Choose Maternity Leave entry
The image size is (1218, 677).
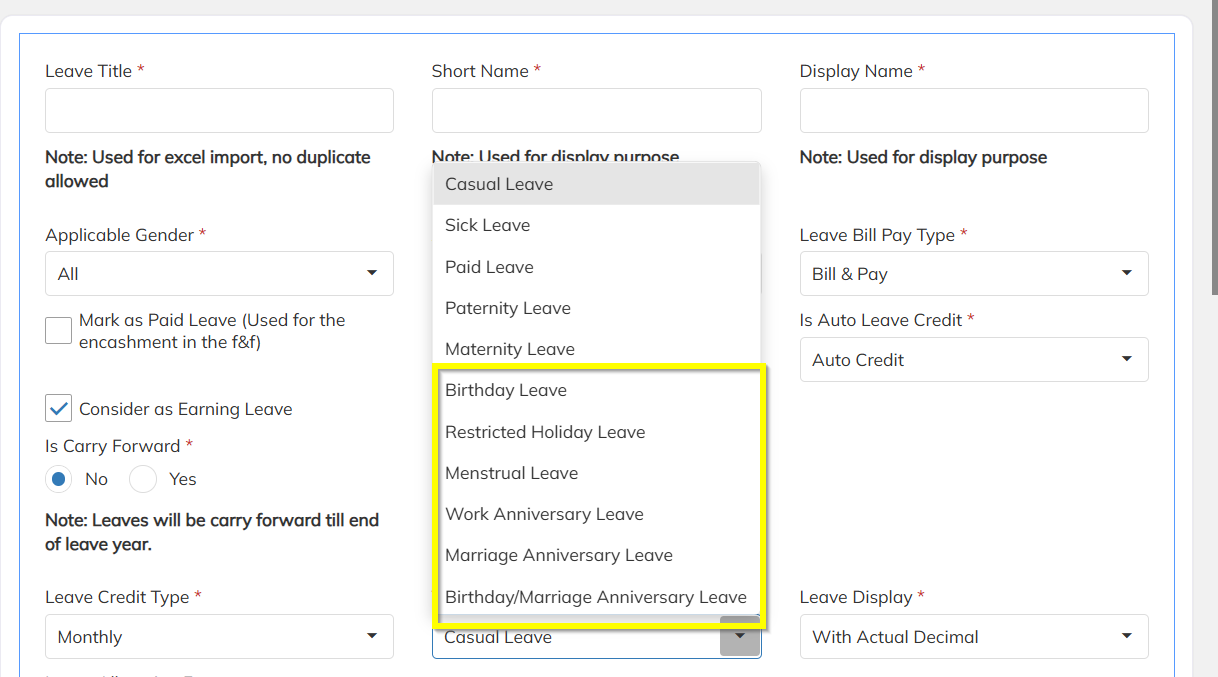(510, 349)
